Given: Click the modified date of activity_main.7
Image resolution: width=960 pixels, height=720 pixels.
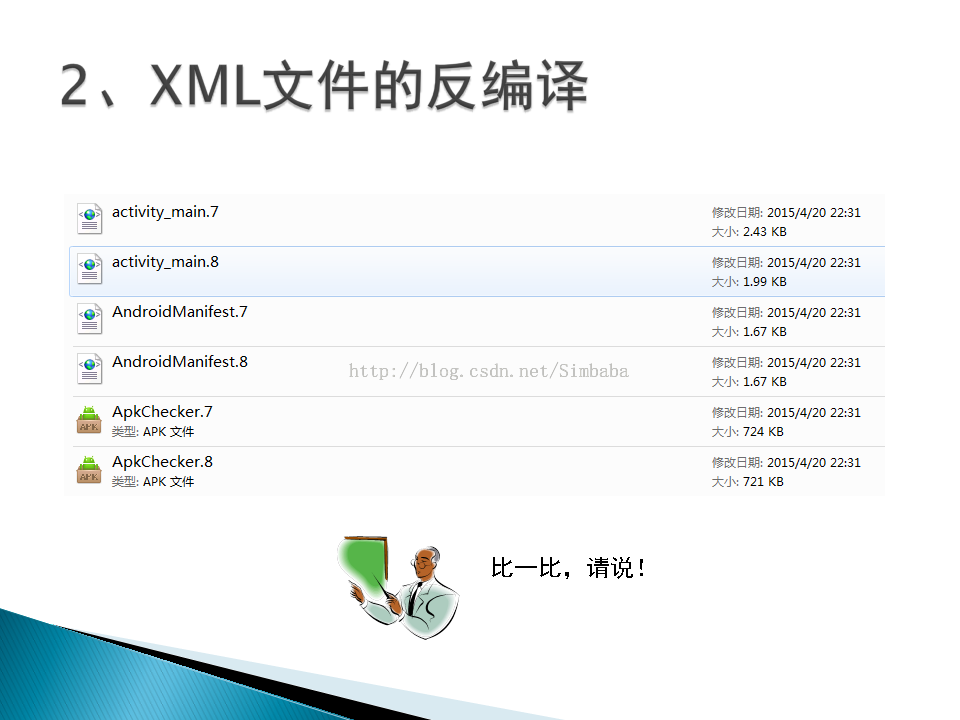Looking at the screenshot, I should (814, 213).
